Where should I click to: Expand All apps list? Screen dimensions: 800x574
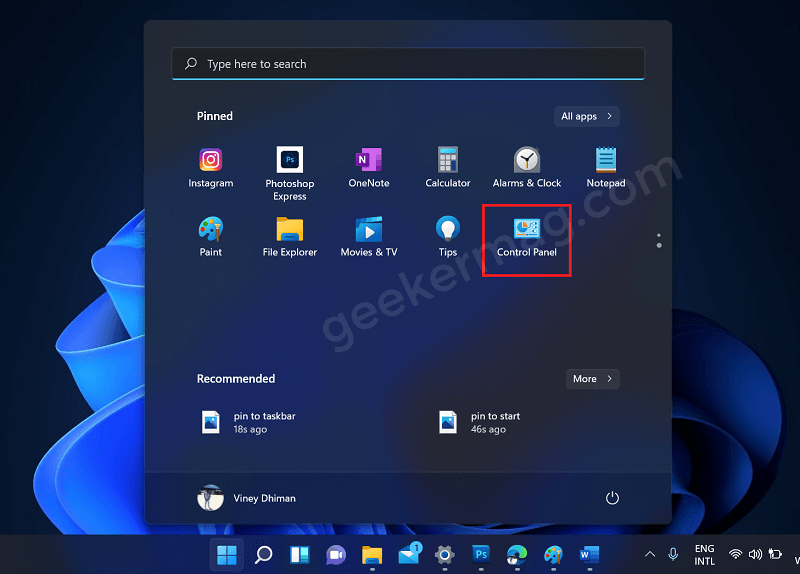click(x=587, y=116)
